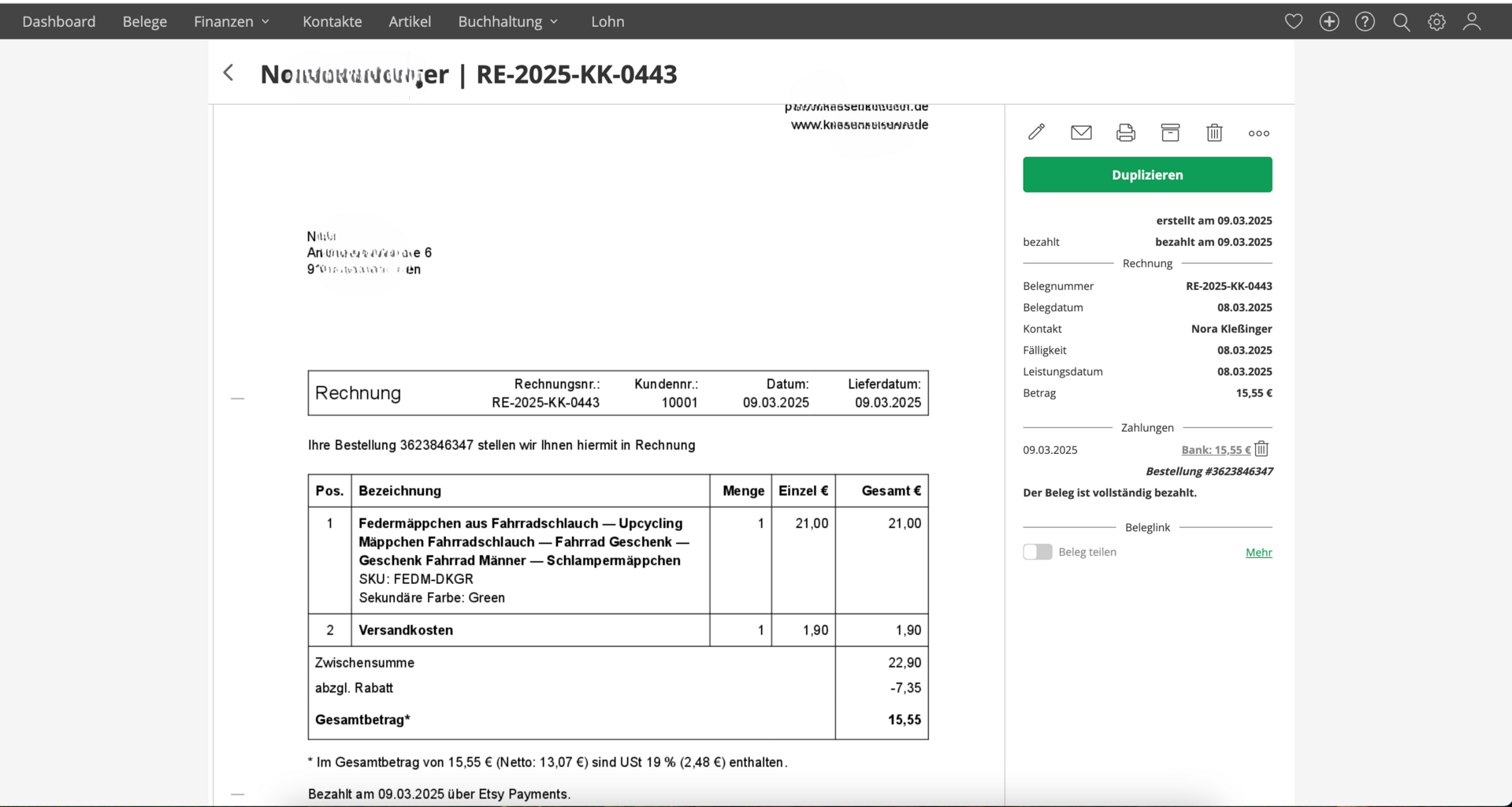The height and width of the screenshot is (807, 1512).
Task: Expand the Finanzen dropdown menu
Action: 232,21
